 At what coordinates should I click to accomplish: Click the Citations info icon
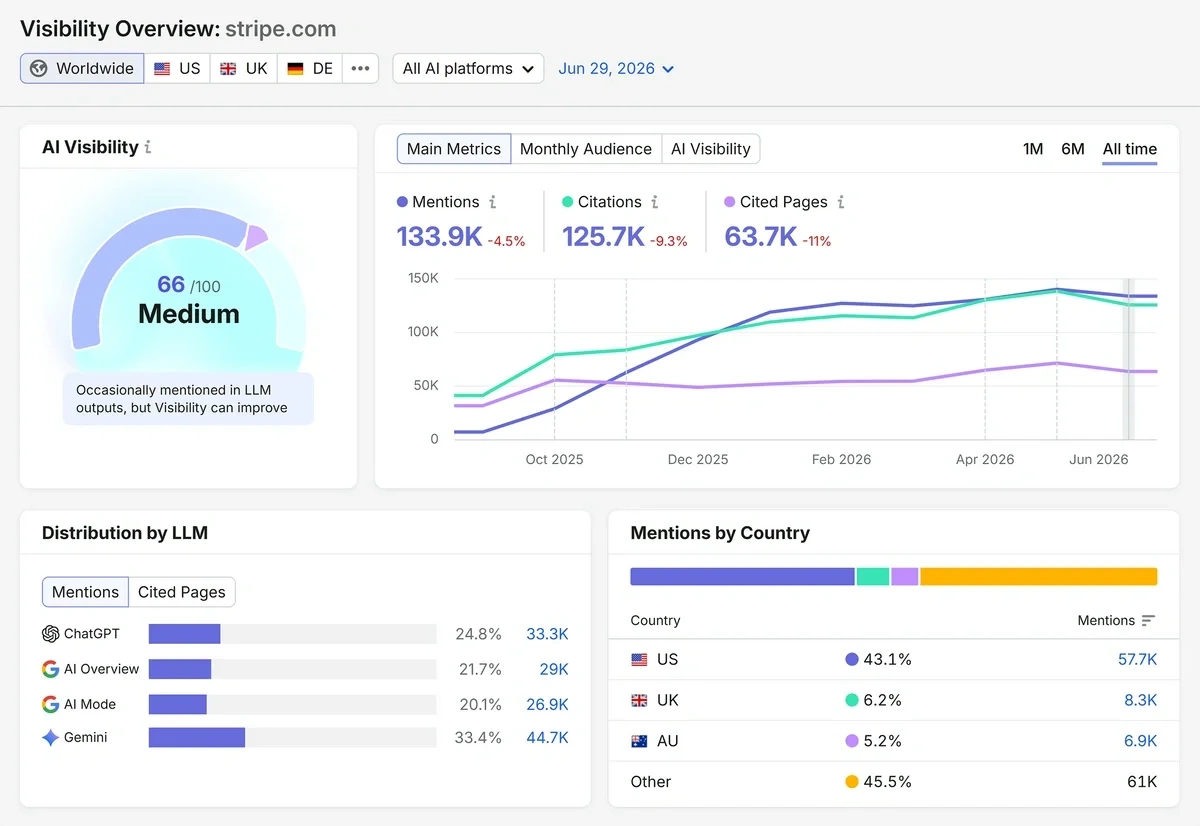click(655, 202)
